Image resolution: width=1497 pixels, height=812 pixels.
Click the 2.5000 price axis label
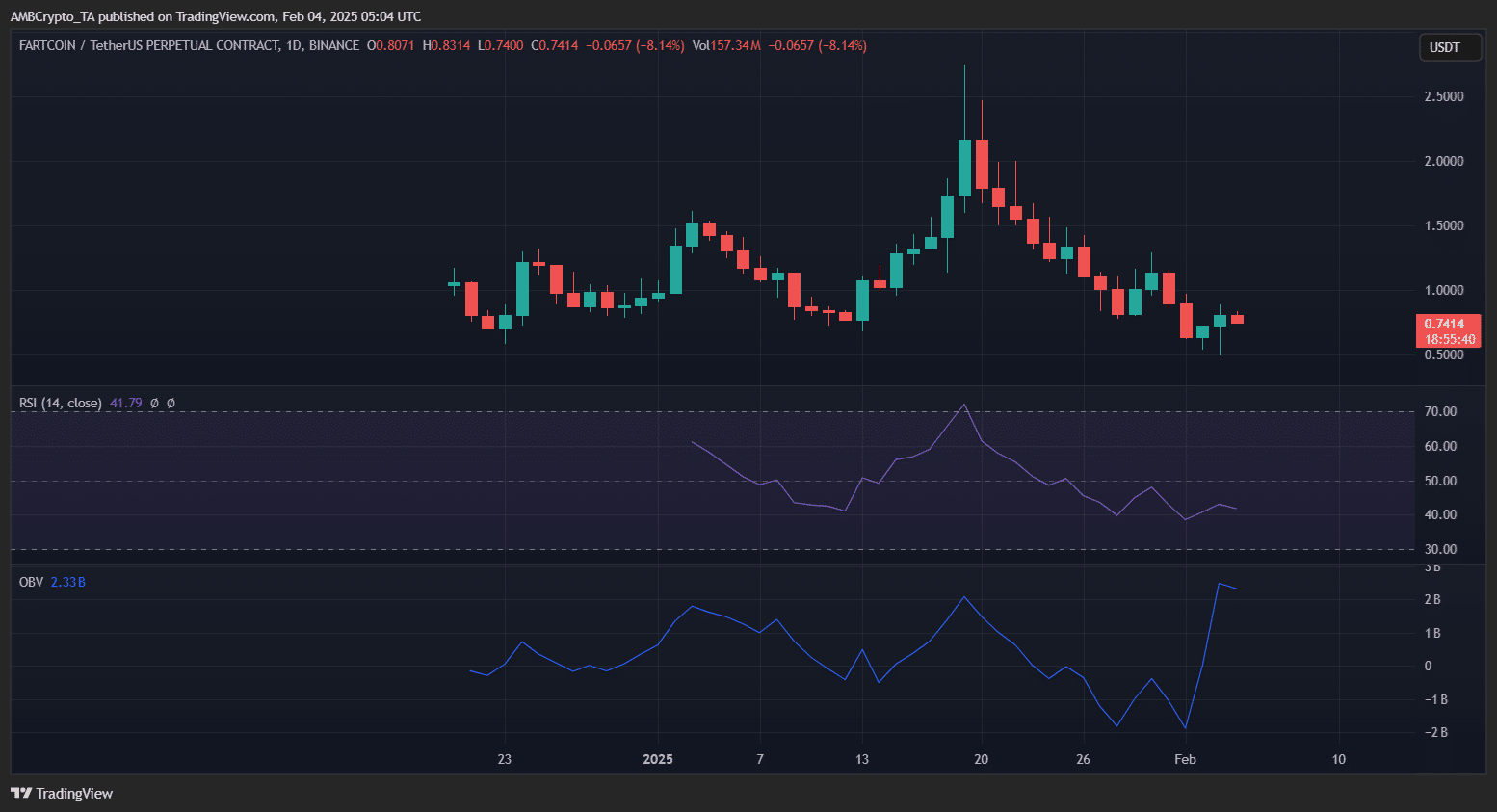click(x=1443, y=96)
